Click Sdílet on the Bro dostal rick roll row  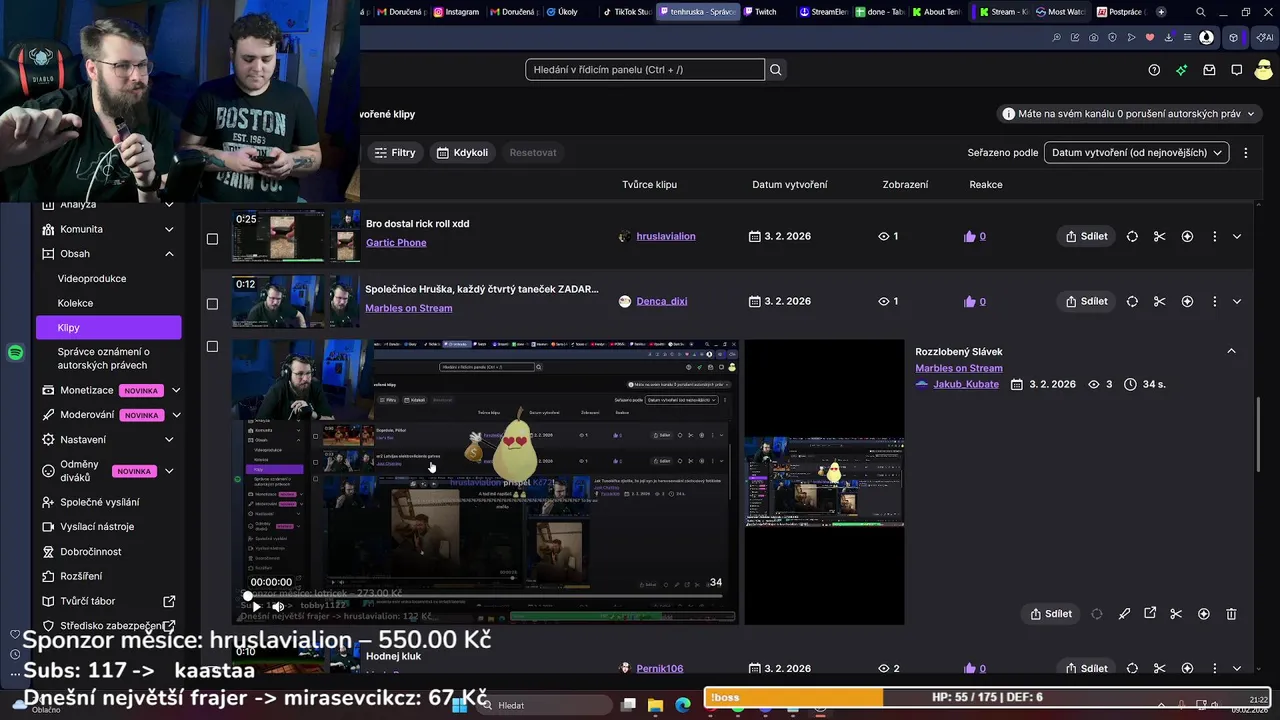(1086, 237)
